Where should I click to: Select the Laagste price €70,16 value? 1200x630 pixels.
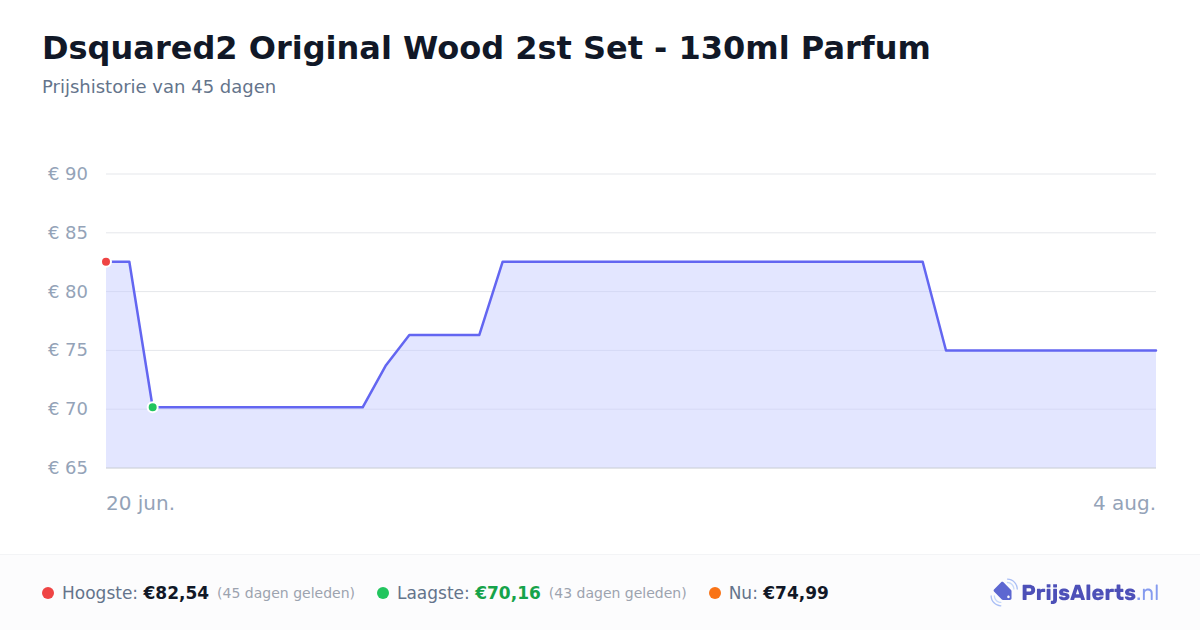[508, 593]
